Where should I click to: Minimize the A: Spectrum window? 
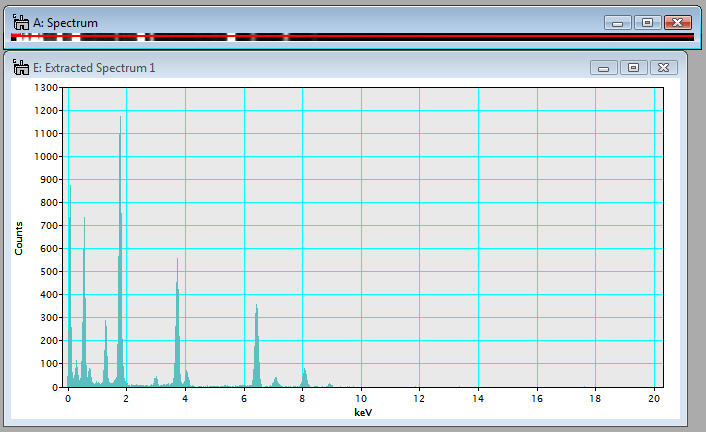coord(617,23)
